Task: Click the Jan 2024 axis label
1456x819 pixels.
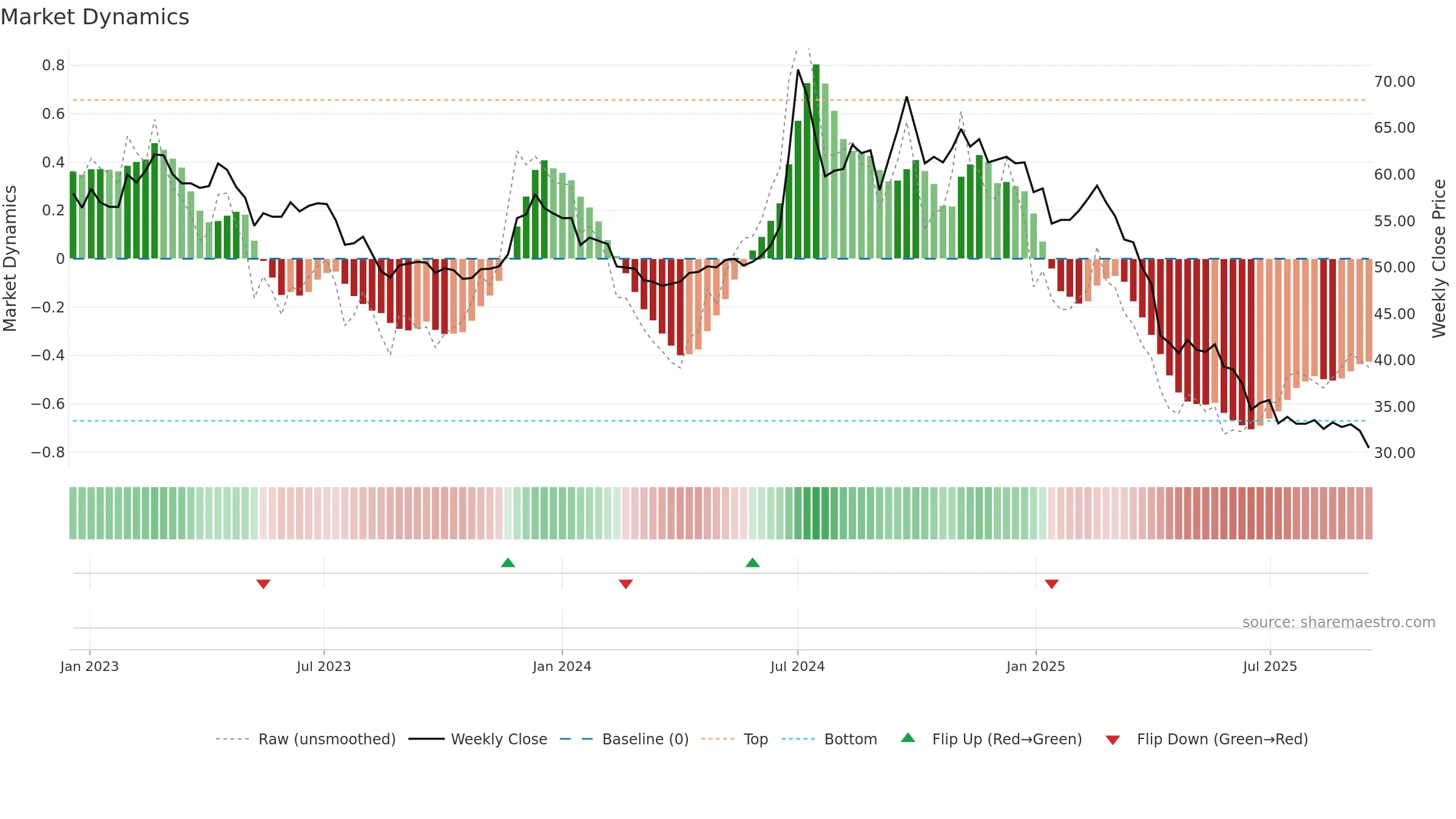Action: 562,666
